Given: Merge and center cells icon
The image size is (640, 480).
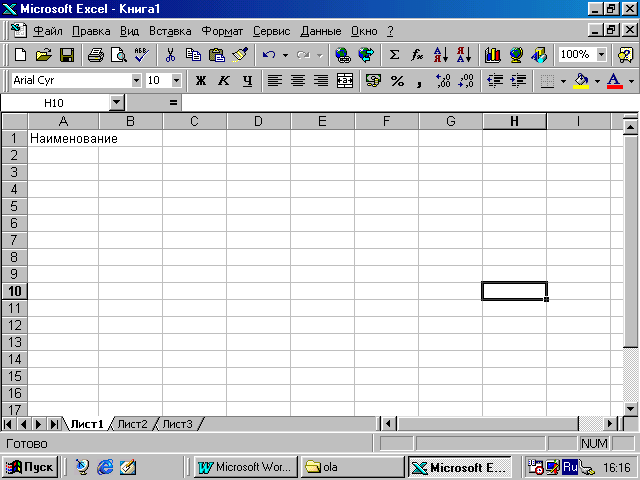Looking at the screenshot, I should 344,80.
